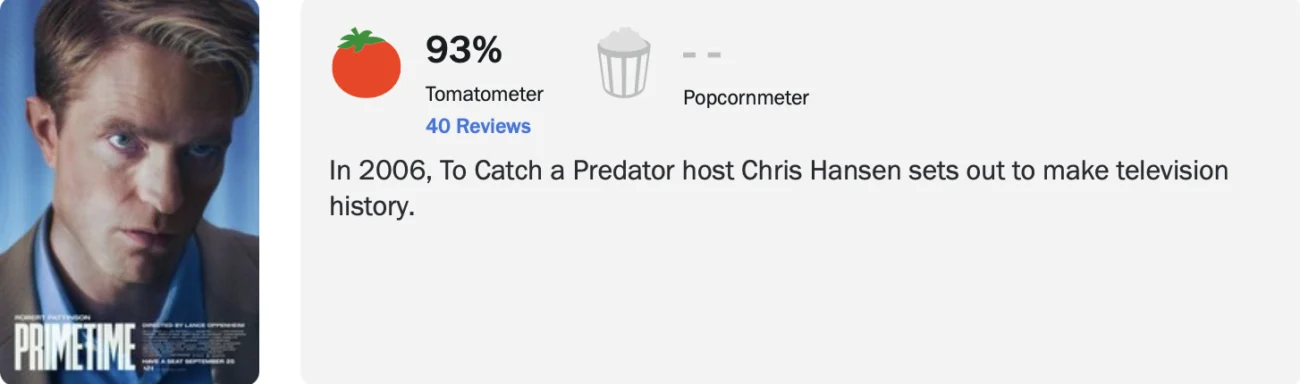Open the 40 Reviews link
Image resolution: width=1300 pixels, height=384 pixels.
[x=478, y=126]
